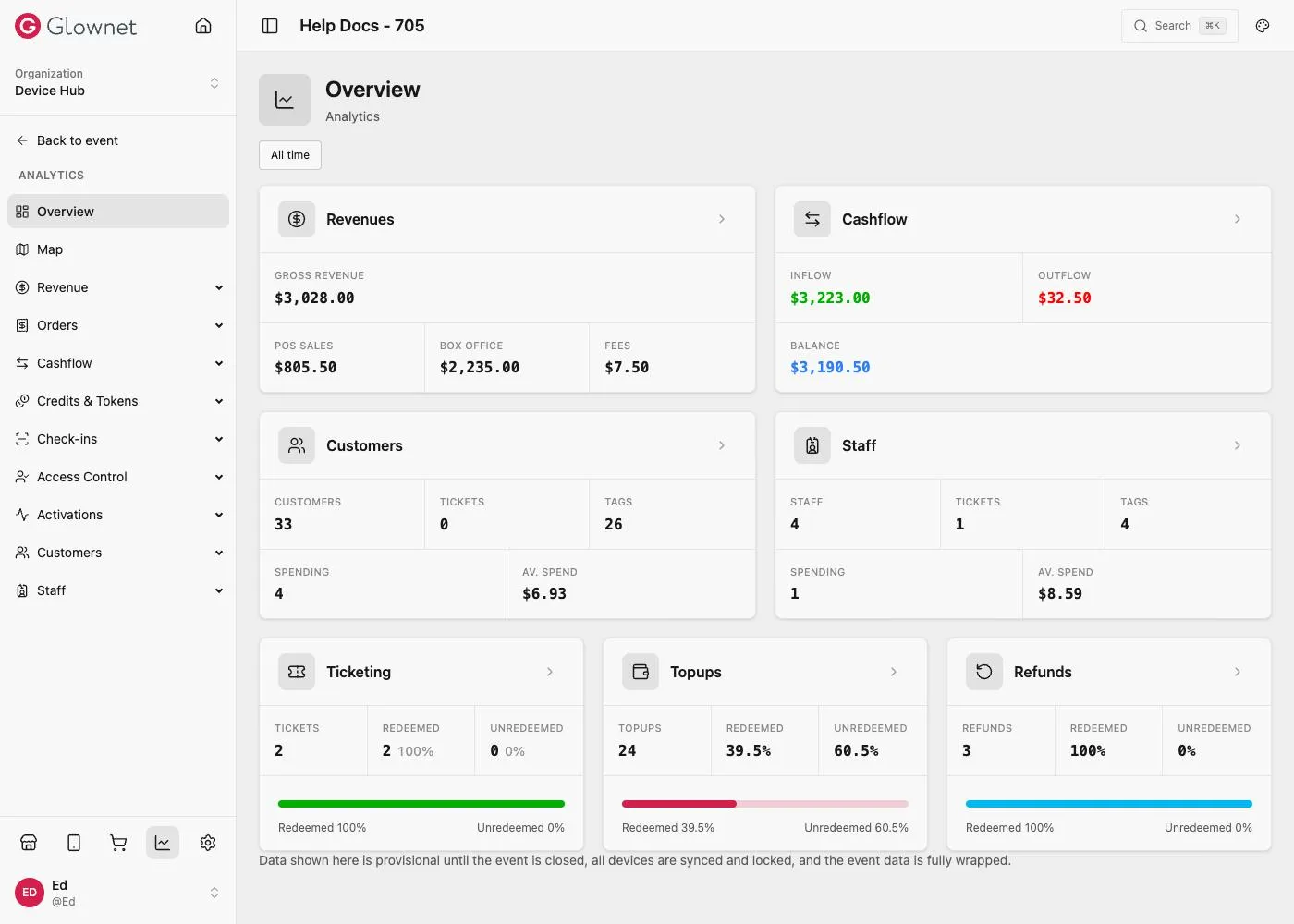
Task: Open Staff card details chevron
Action: [1238, 445]
